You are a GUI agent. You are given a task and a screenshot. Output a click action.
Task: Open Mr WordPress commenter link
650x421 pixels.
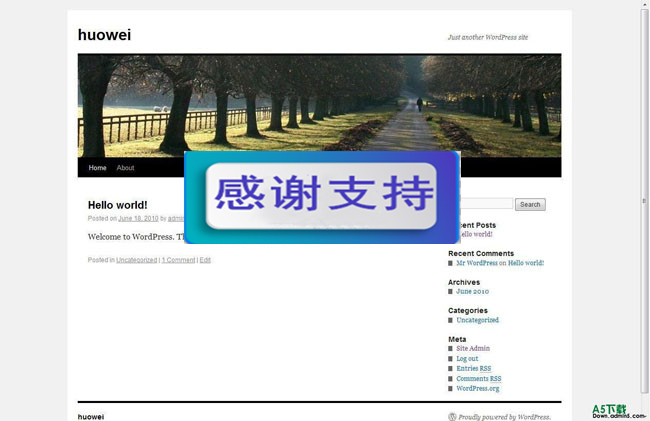point(477,263)
